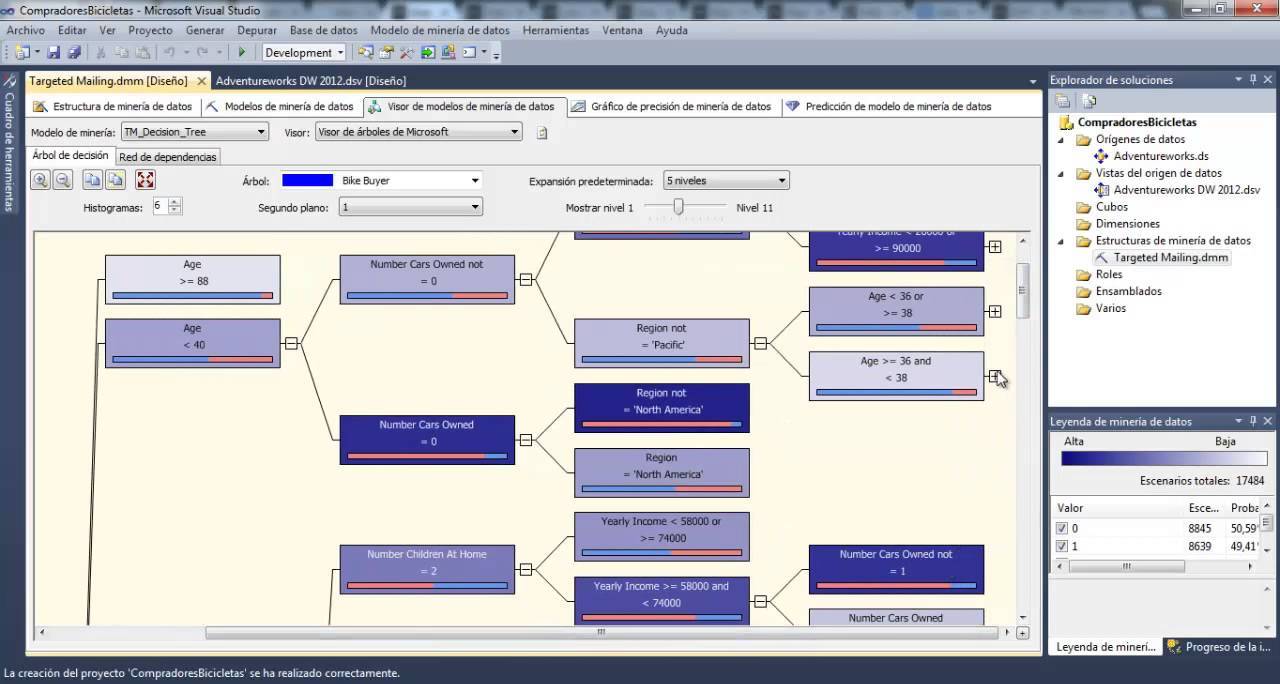The height and width of the screenshot is (684, 1280).
Task: Uncheck value 0 in the mining legend
Action: click(x=1064, y=527)
